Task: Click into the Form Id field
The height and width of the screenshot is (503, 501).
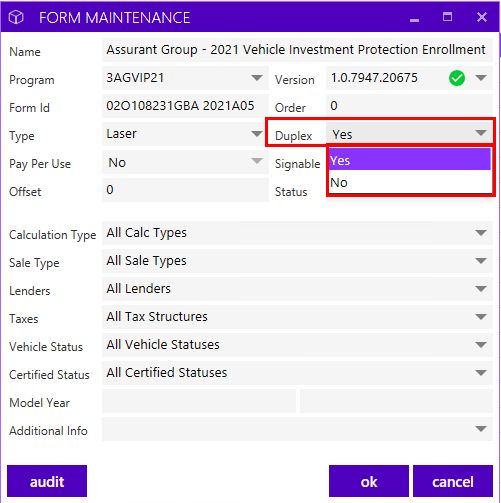Action: (x=185, y=106)
